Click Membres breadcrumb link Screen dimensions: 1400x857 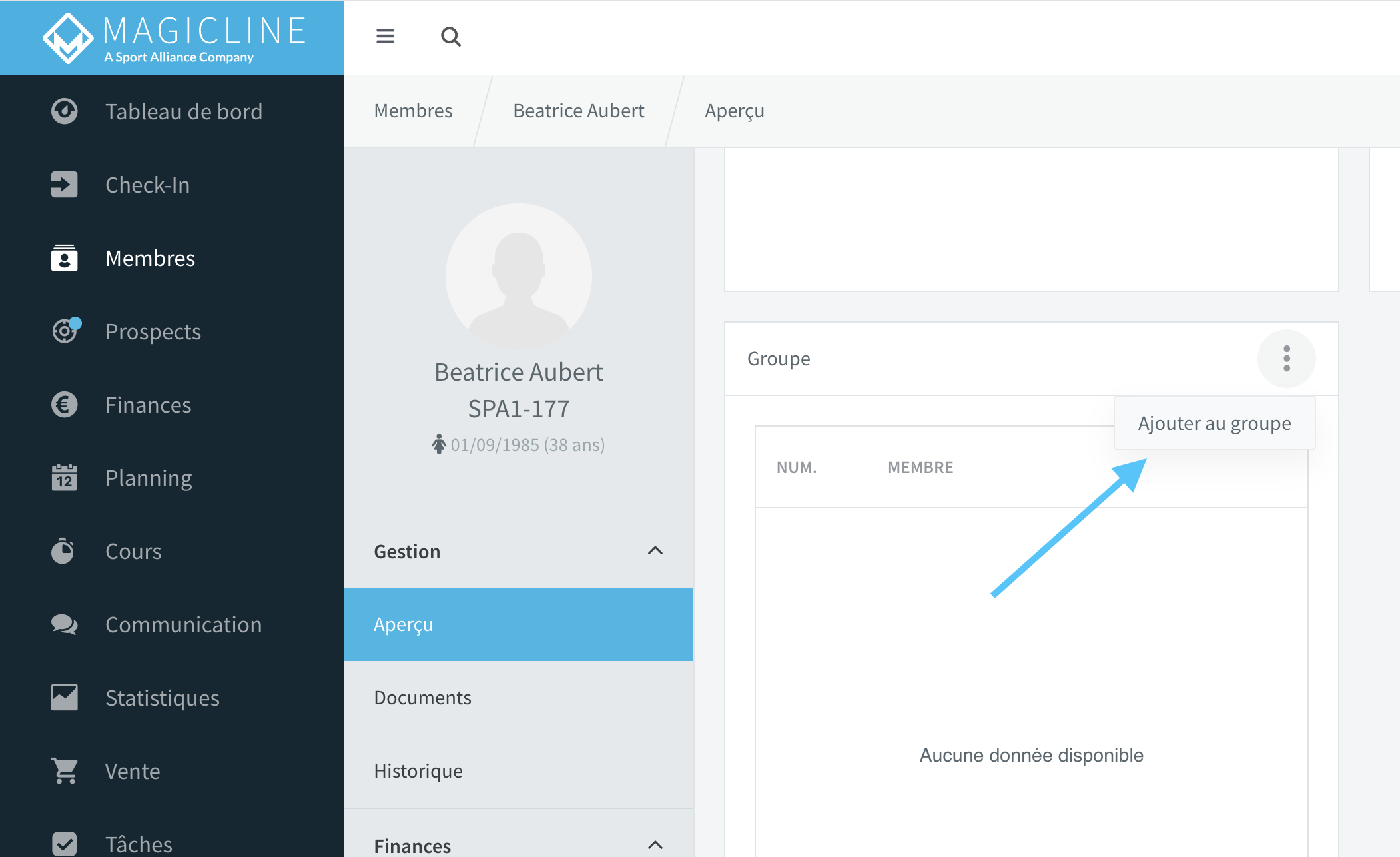coord(413,111)
